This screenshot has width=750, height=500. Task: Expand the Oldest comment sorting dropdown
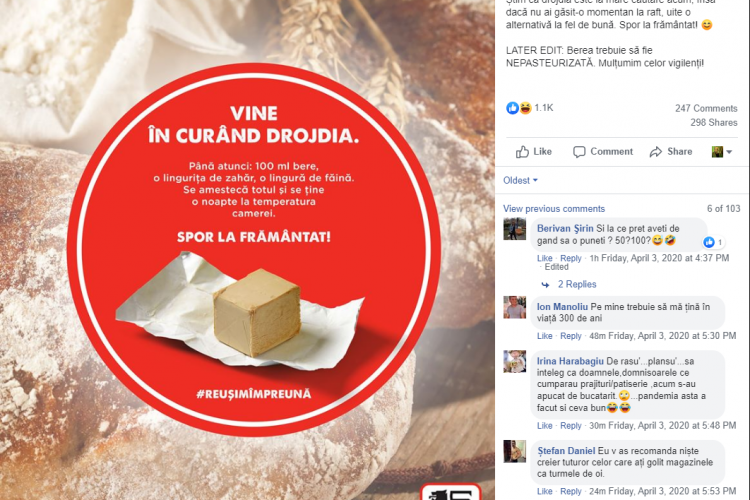[x=520, y=180]
